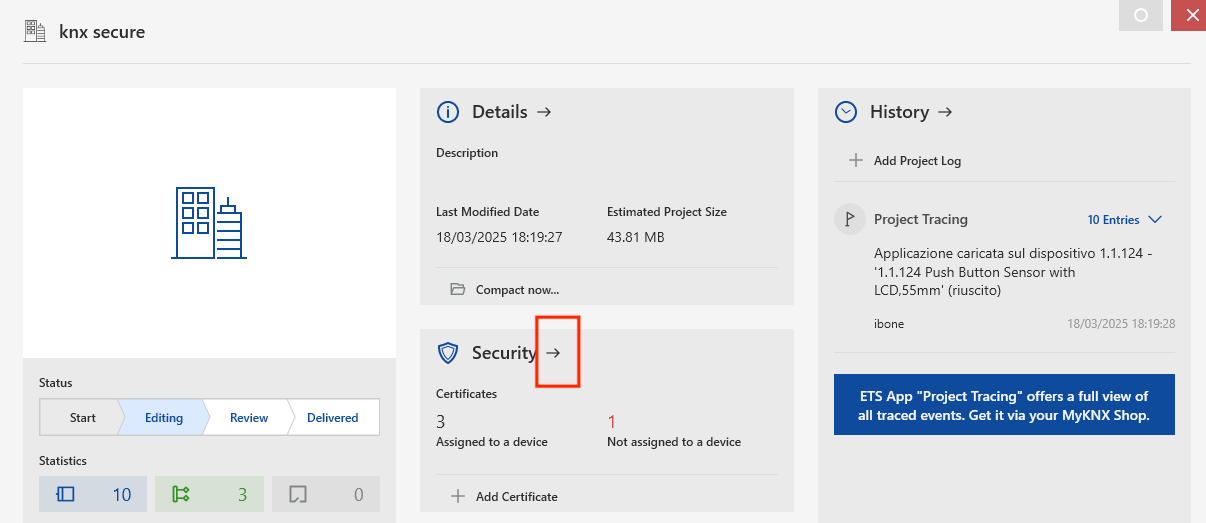This screenshot has height=523, width=1206.
Task: Open the Security section arrow
Action: pyautogui.click(x=553, y=352)
